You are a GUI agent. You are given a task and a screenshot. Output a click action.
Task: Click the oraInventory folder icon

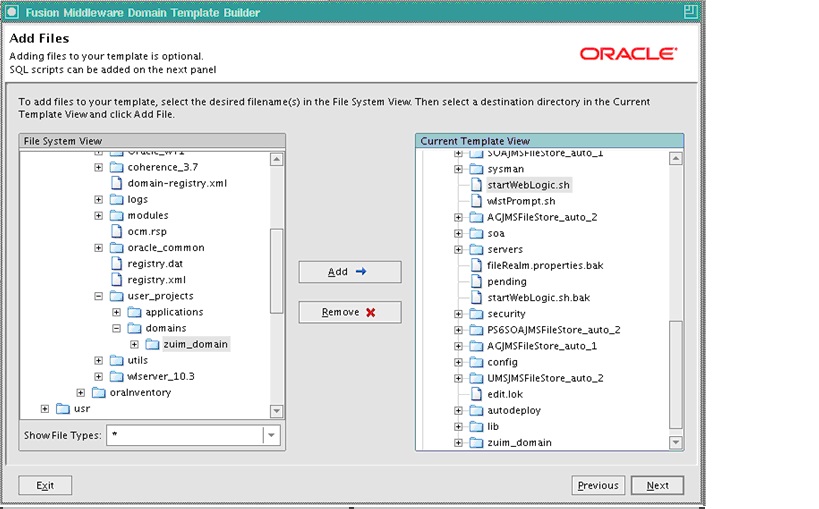tap(98, 392)
